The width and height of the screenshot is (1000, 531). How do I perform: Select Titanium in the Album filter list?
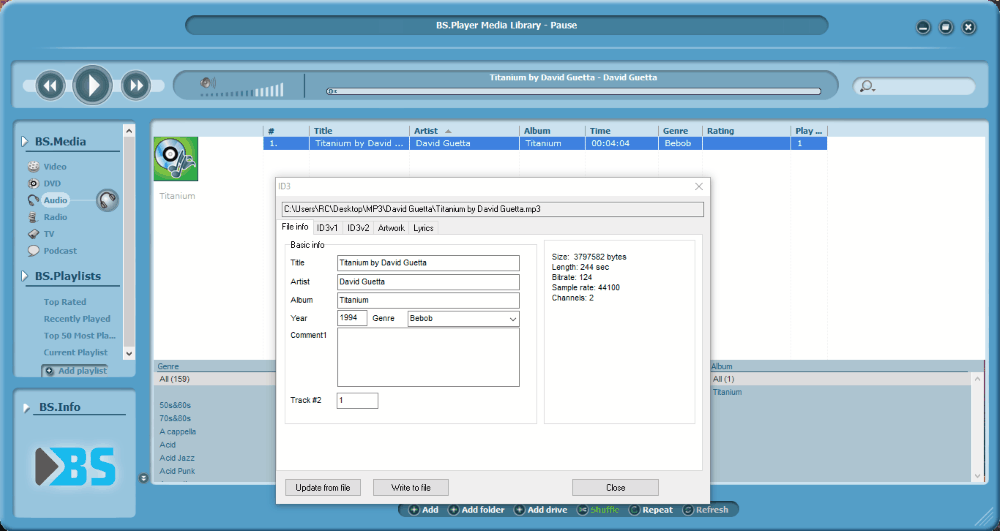[x=727, y=392]
